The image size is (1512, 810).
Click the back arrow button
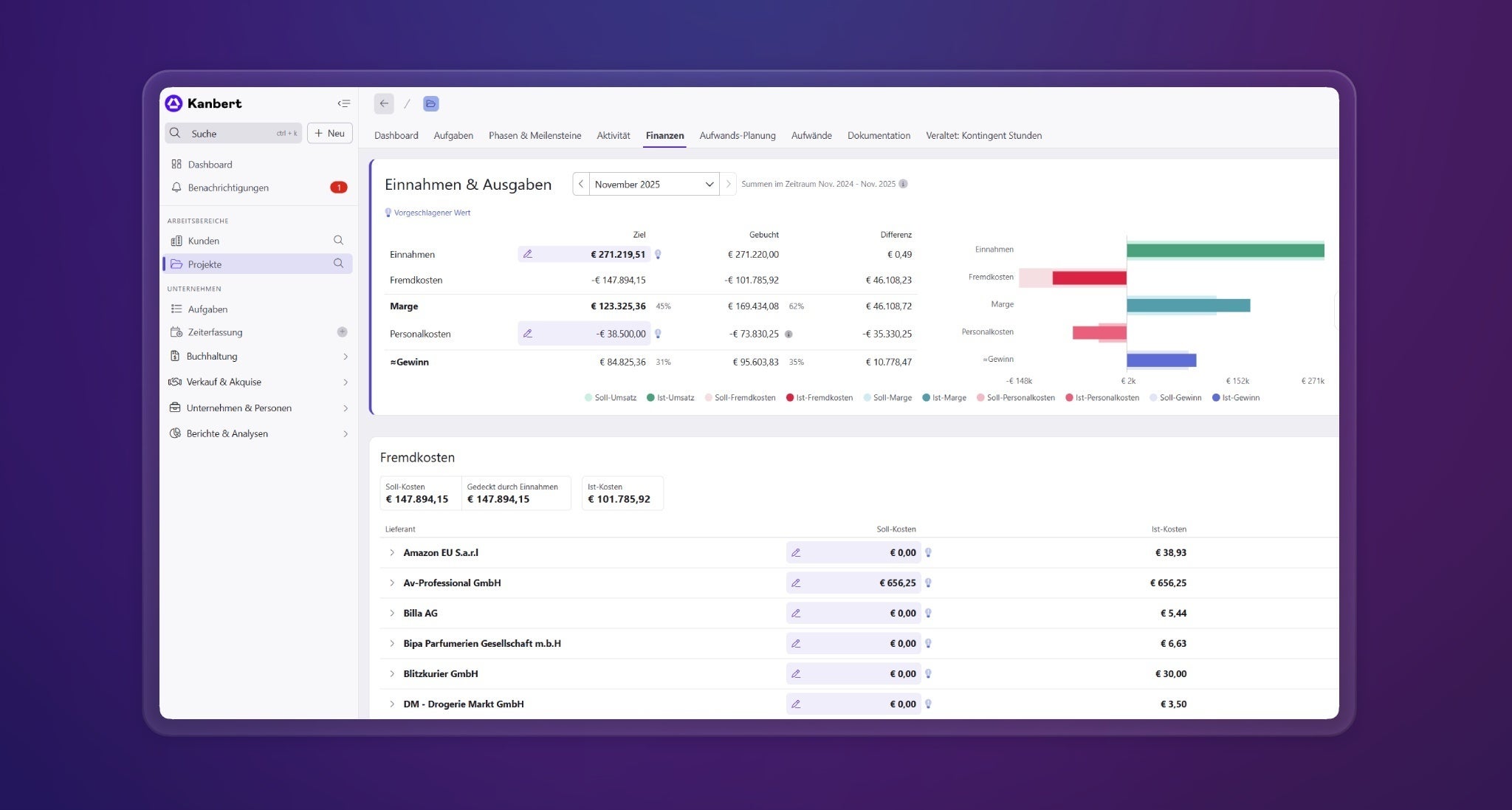[x=384, y=103]
